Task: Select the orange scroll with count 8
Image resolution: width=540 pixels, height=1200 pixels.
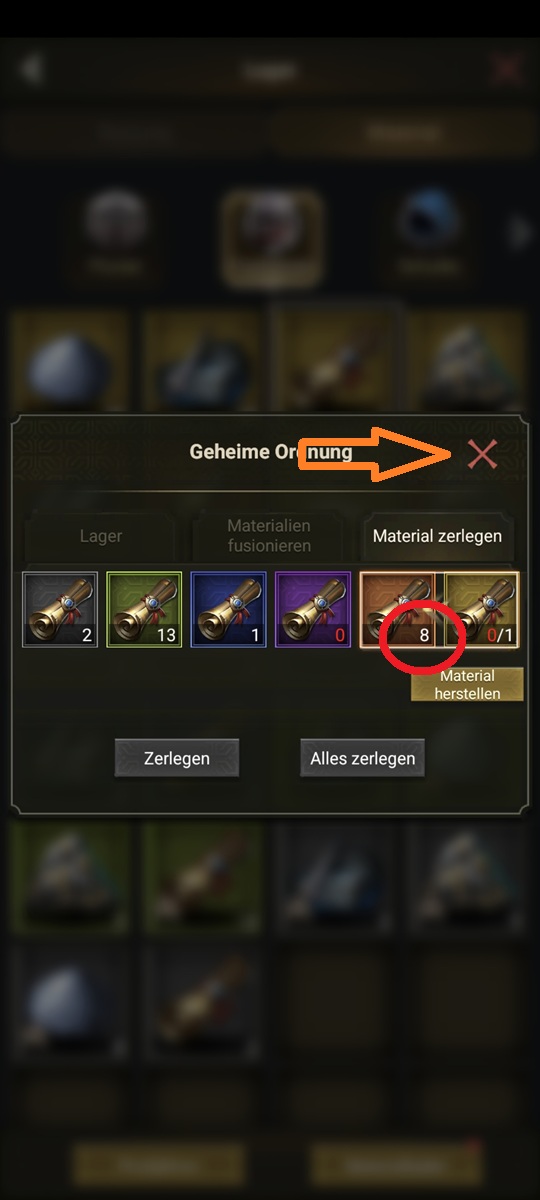Action: click(398, 610)
